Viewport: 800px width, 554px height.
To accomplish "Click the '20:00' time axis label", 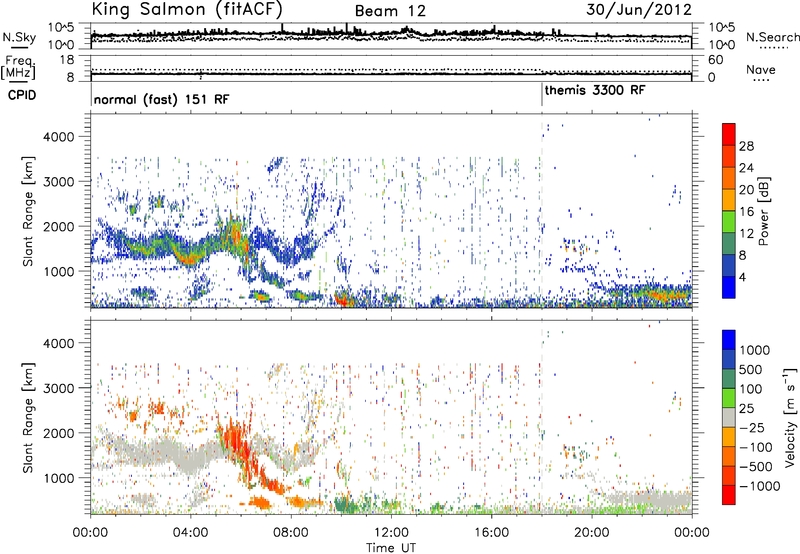I will tap(591, 533).
